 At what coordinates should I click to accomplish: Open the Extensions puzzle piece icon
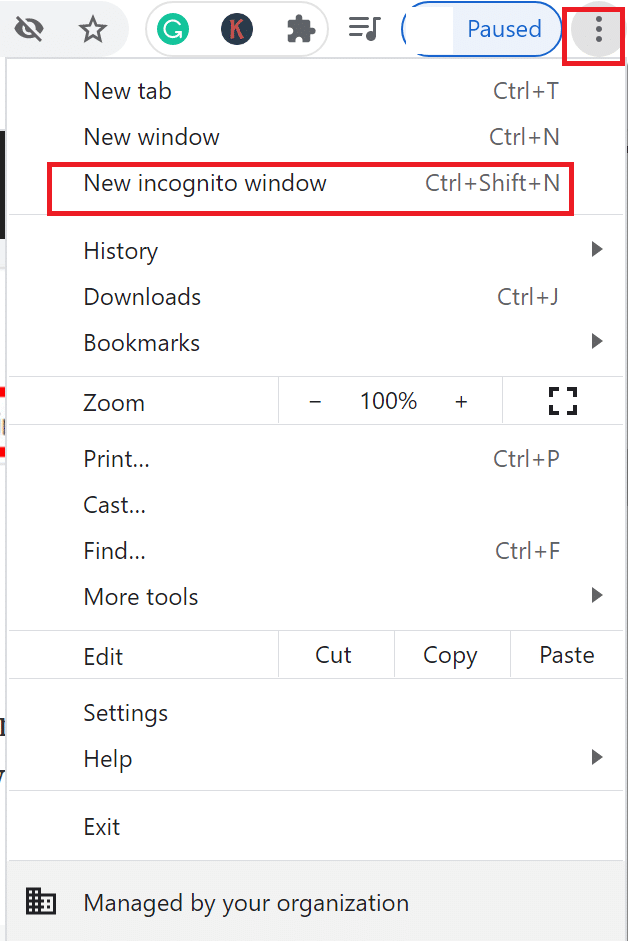[300, 30]
